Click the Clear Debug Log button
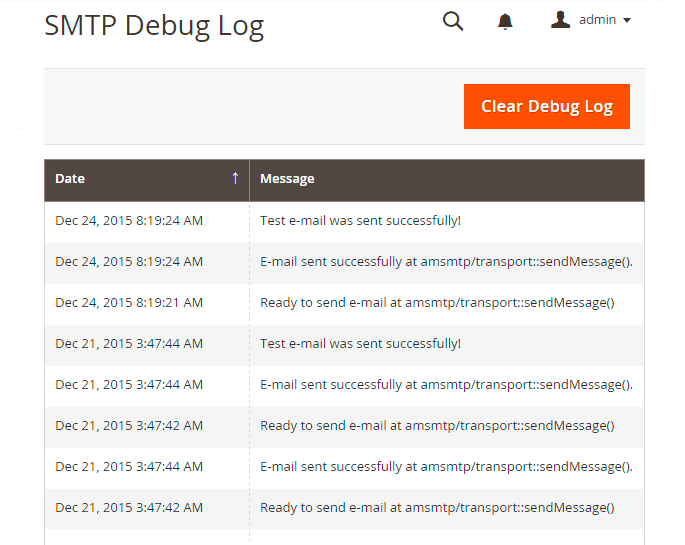685x545 pixels. click(546, 107)
